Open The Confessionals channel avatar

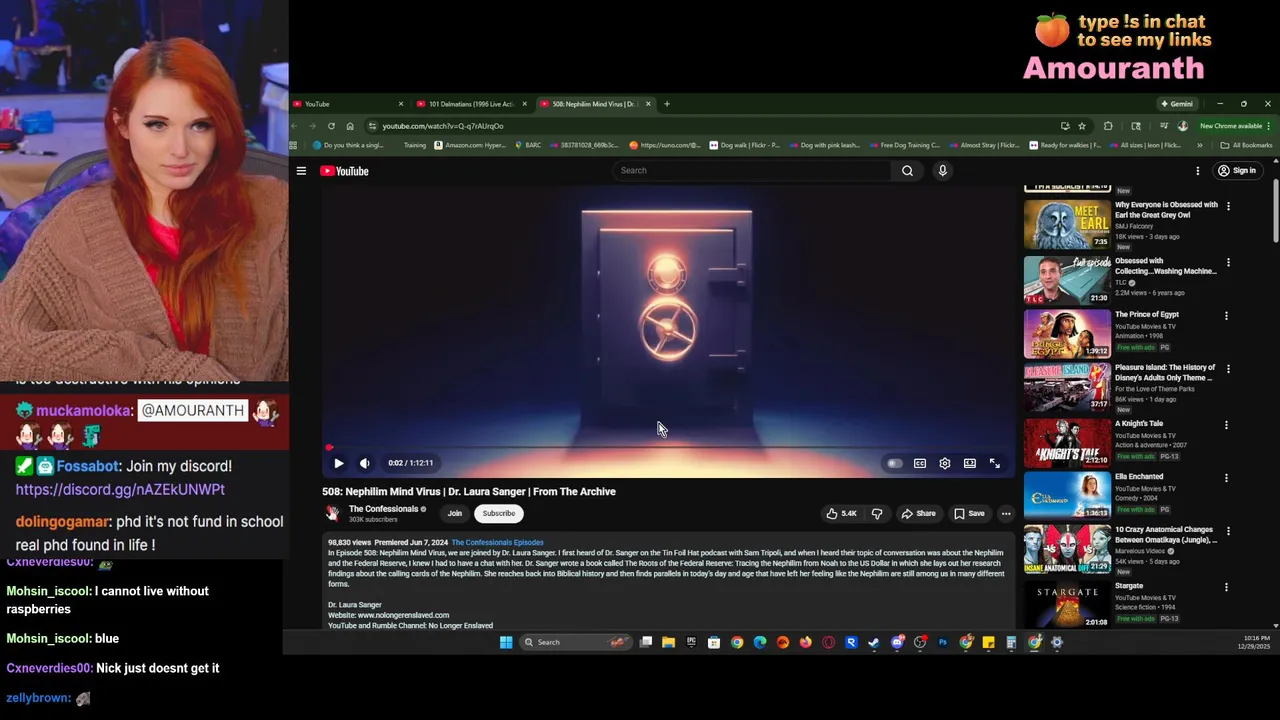coord(332,514)
